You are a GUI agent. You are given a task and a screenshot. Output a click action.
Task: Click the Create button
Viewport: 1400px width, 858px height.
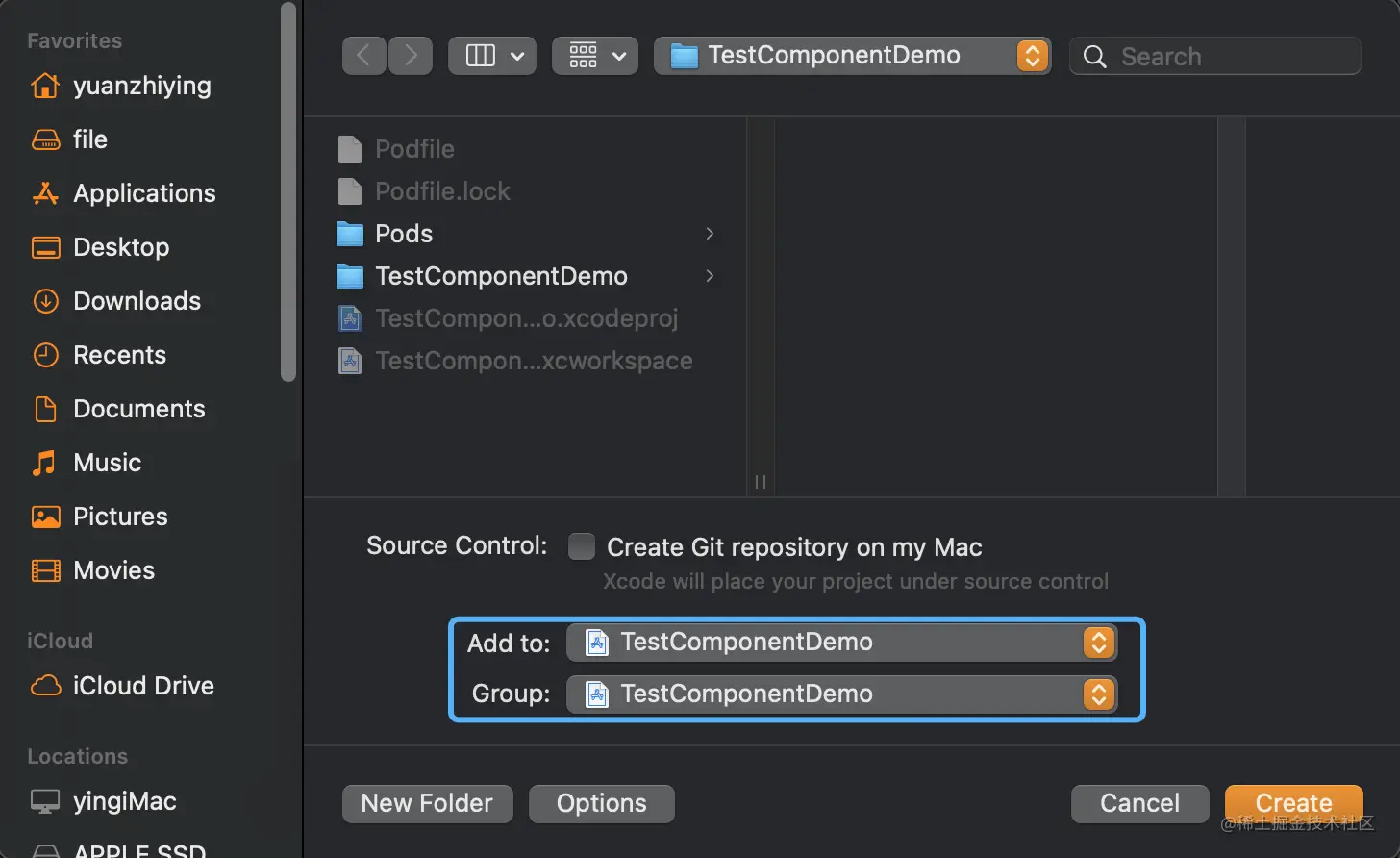pyautogui.click(x=1293, y=803)
